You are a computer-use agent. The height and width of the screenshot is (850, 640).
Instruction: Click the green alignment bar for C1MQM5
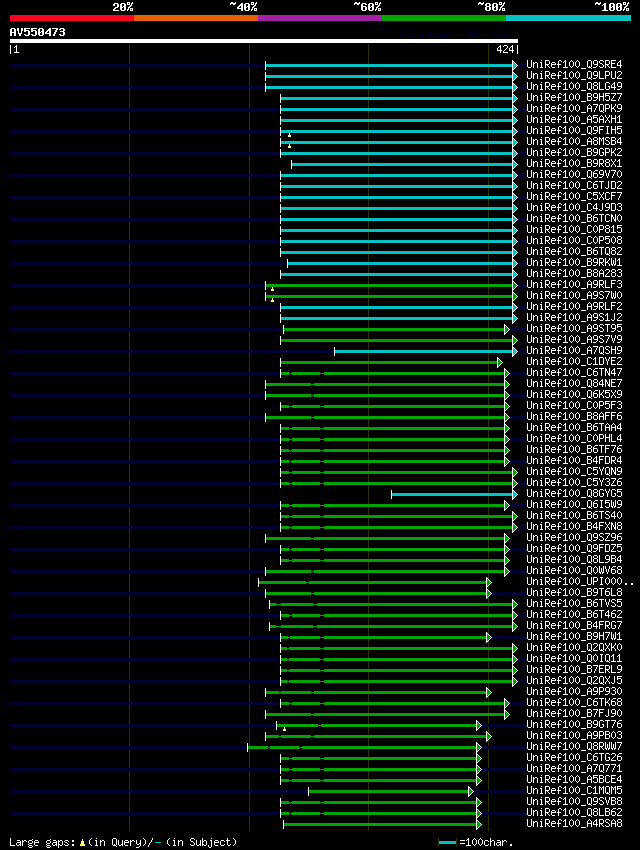391,791
